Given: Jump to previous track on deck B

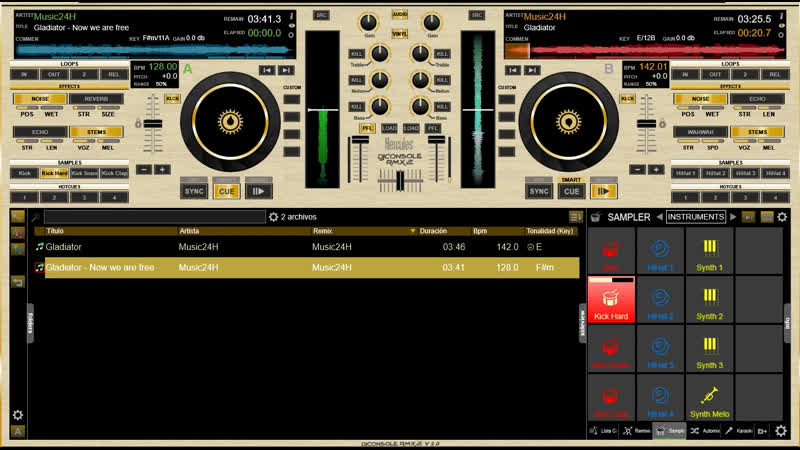Looking at the screenshot, I should click(513, 70).
